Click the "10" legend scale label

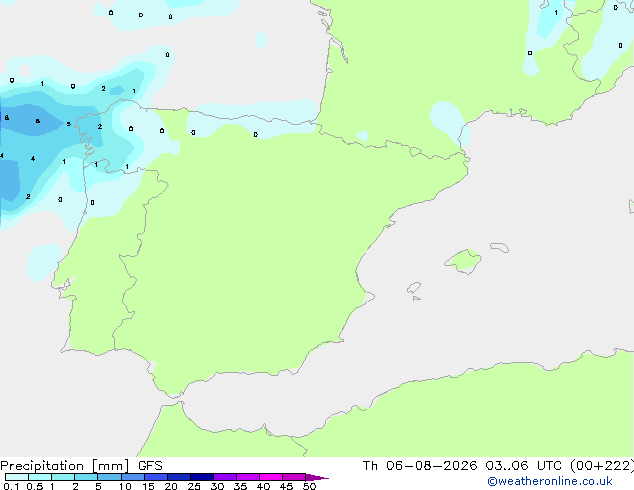point(125,486)
